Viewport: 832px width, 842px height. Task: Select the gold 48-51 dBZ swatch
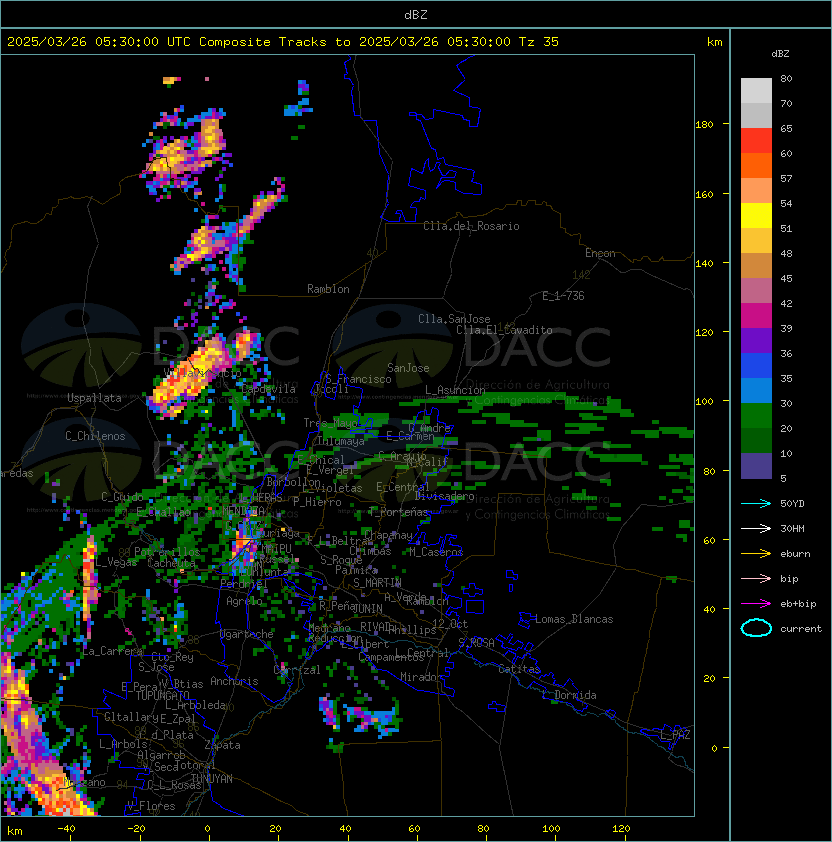pos(756,241)
